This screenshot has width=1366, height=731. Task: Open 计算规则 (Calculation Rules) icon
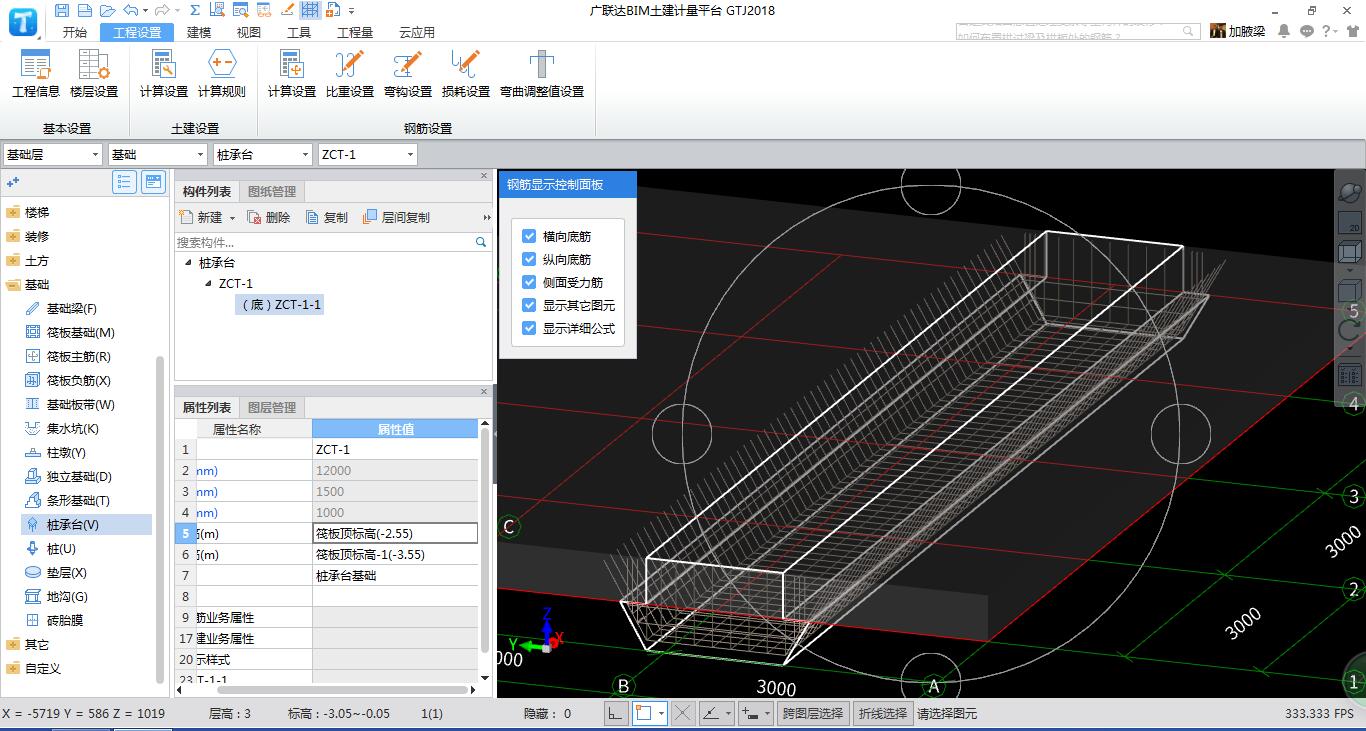[x=221, y=75]
